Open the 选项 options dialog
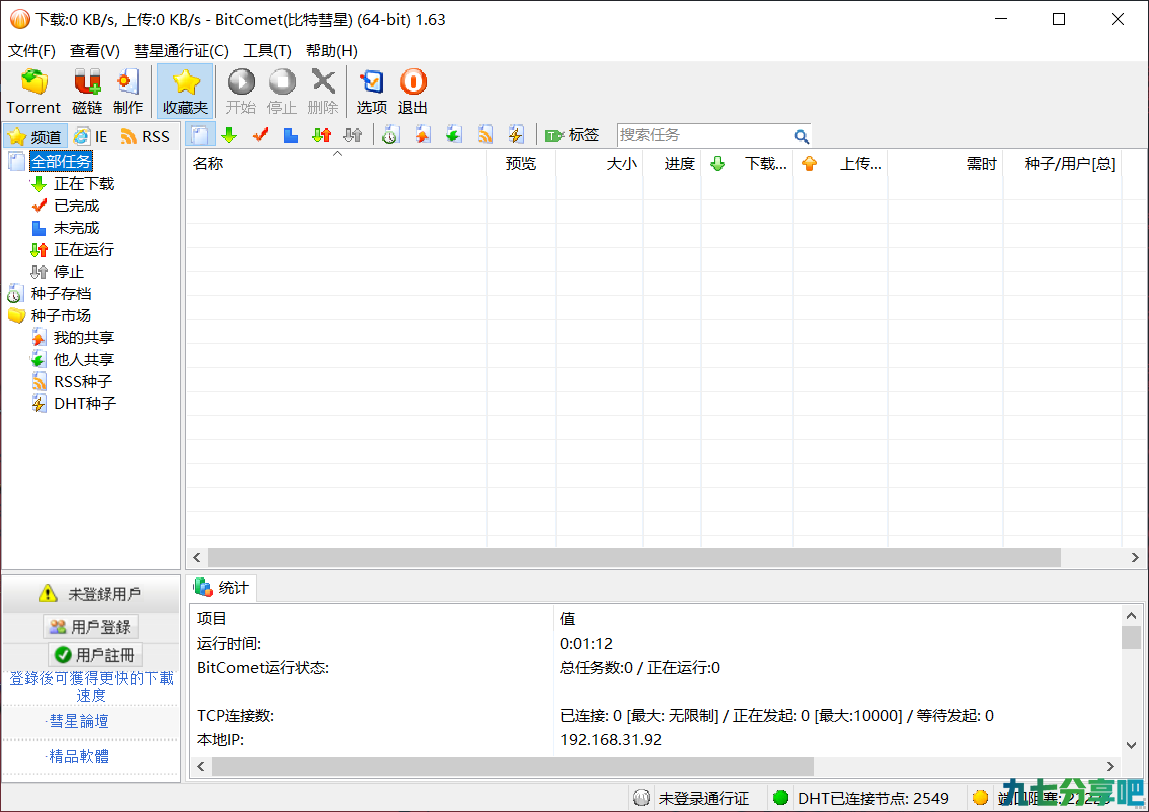Image resolution: width=1149 pixels, height=812 pixels. pyautogui.click(x=372, y=91)
